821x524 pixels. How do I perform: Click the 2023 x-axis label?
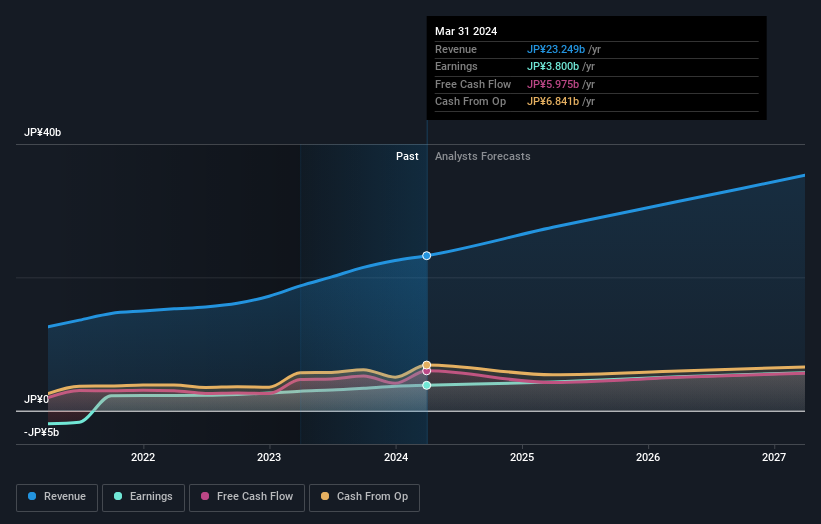[269, 458]
